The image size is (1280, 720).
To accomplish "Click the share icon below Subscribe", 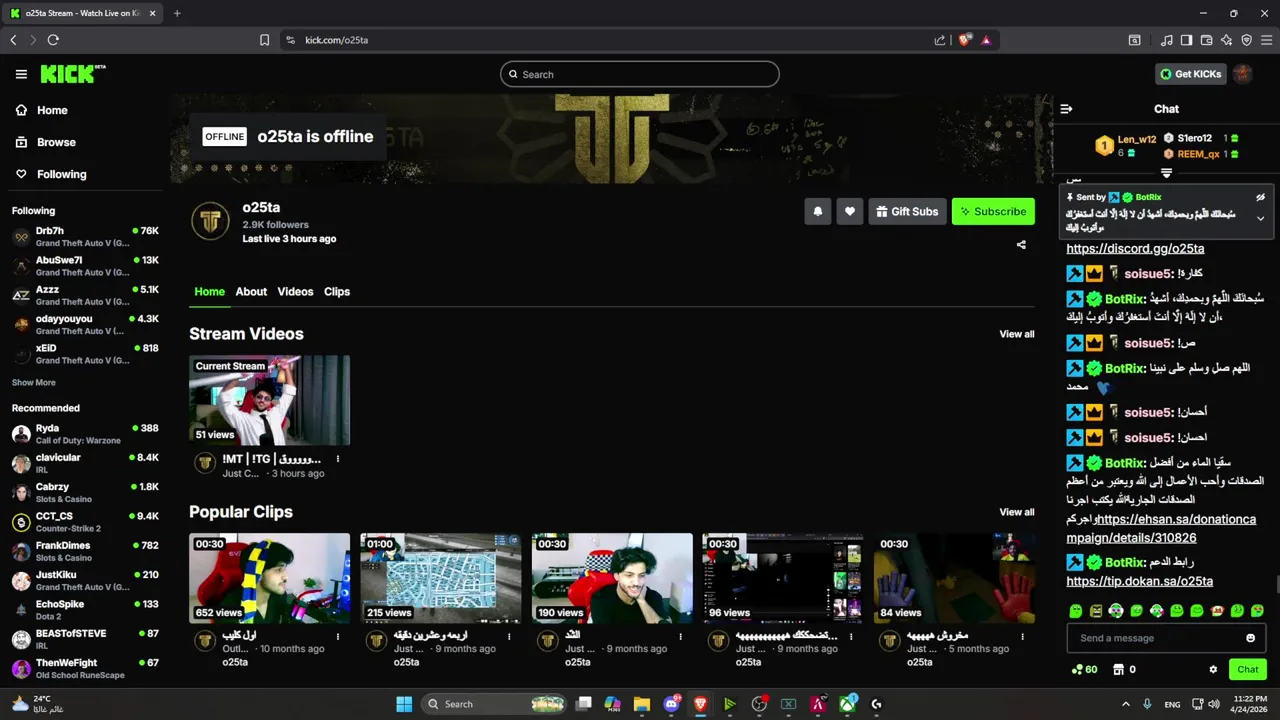I will pos(1021,245).
